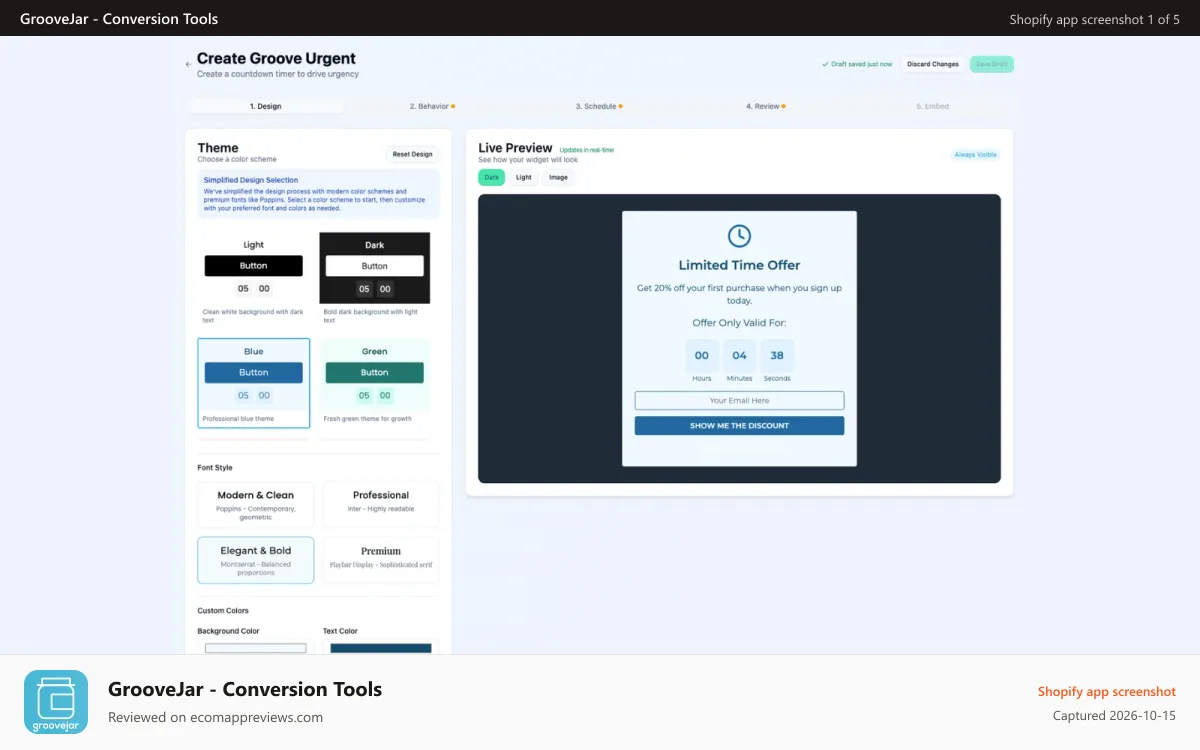
Task: Click the 'Font Style' section label
Action: [215, 467]
